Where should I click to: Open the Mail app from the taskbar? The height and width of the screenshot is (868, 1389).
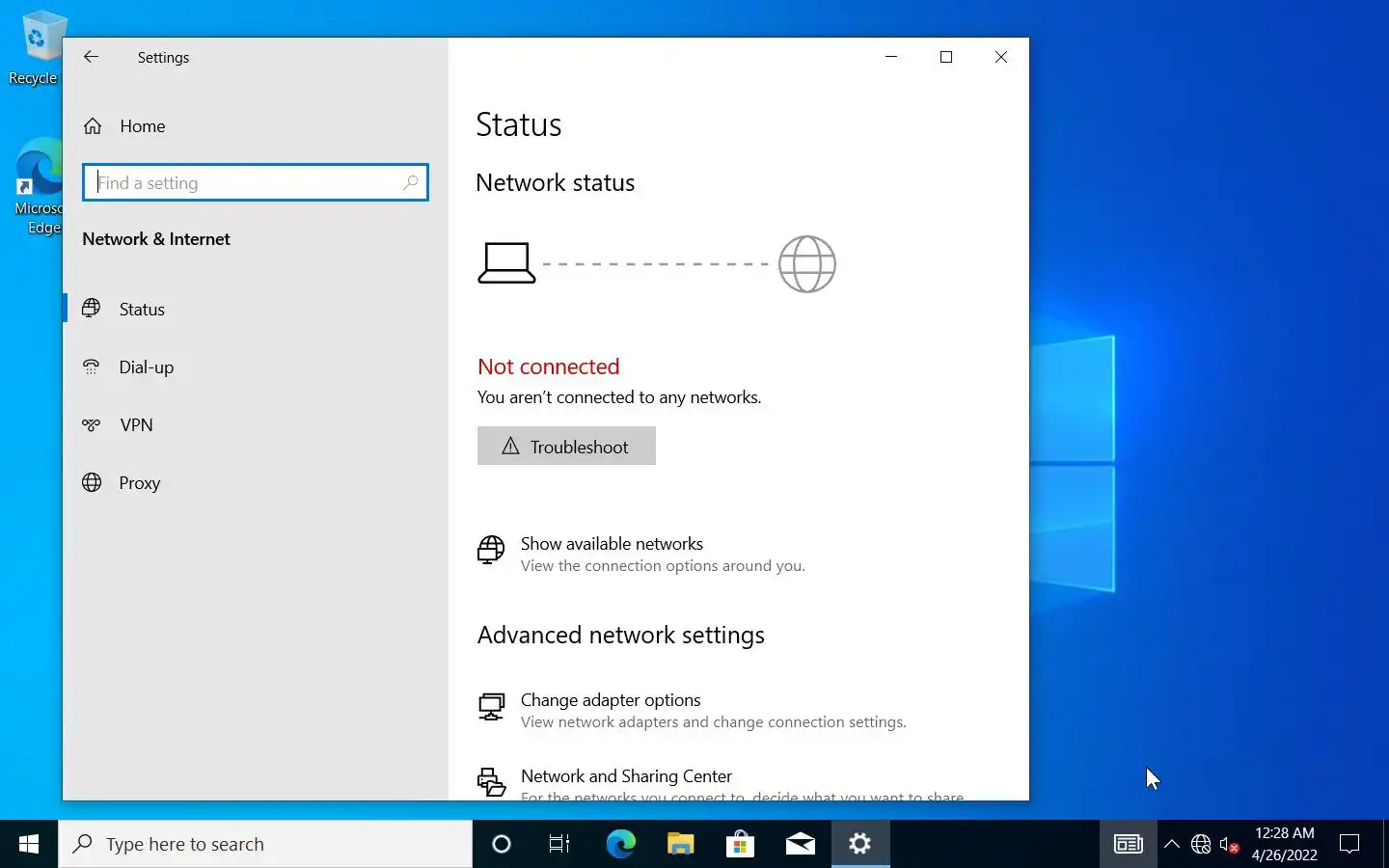(800, 844)
